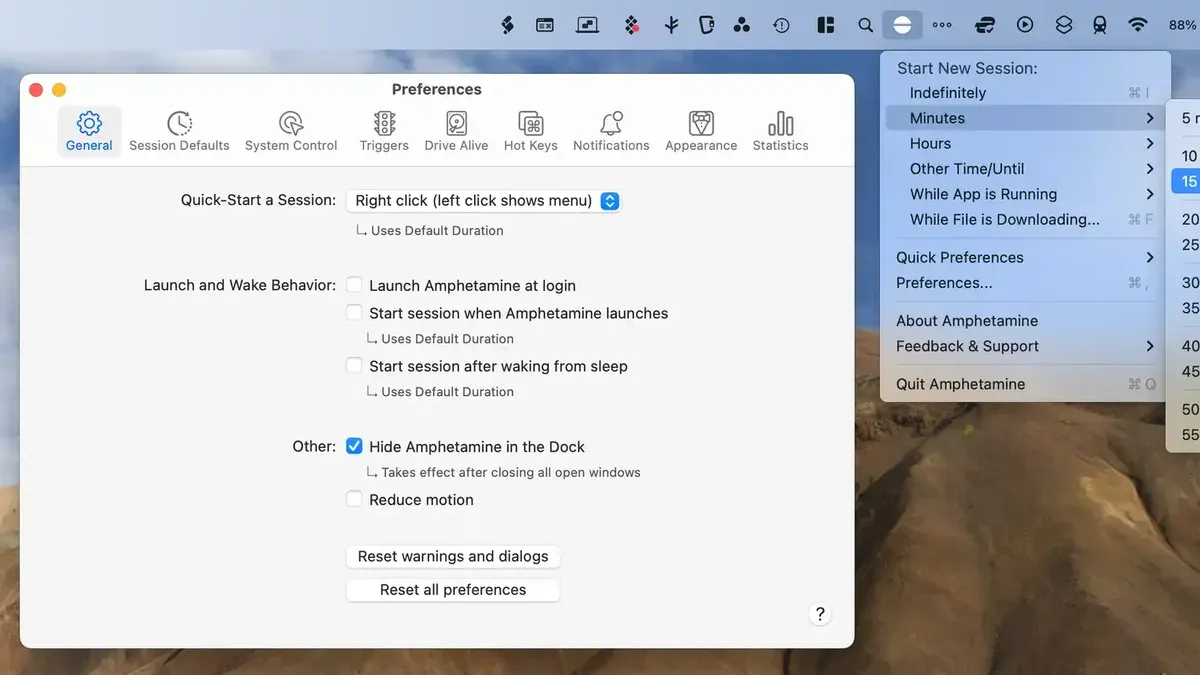Uncheck Hide Amphetamine in the Dock
This screenshot has height=675, width=1200.
click(x=354, y=446)
